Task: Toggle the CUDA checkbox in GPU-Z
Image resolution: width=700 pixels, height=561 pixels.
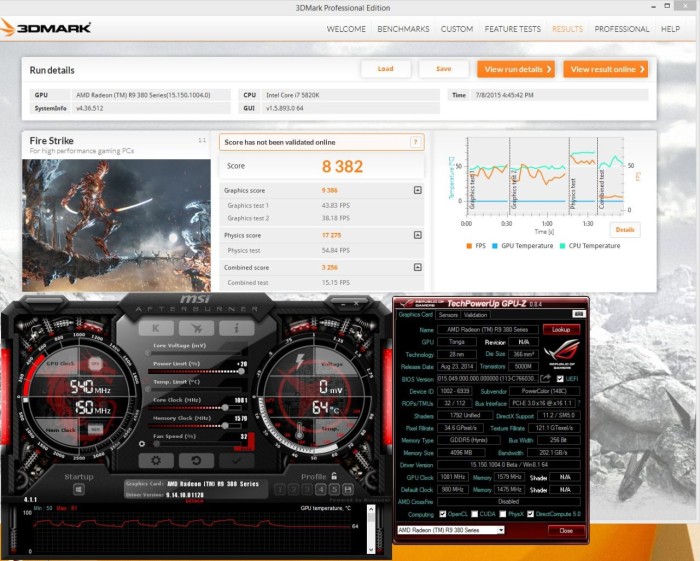Action: (x=475, y=514)
